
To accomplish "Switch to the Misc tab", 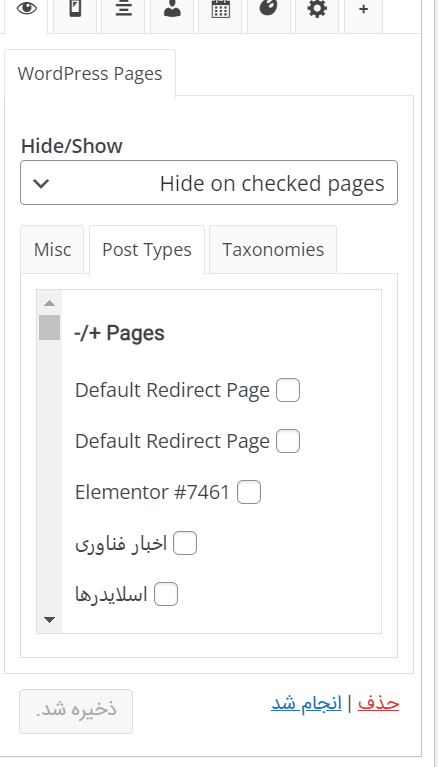I will click(52, 249).
